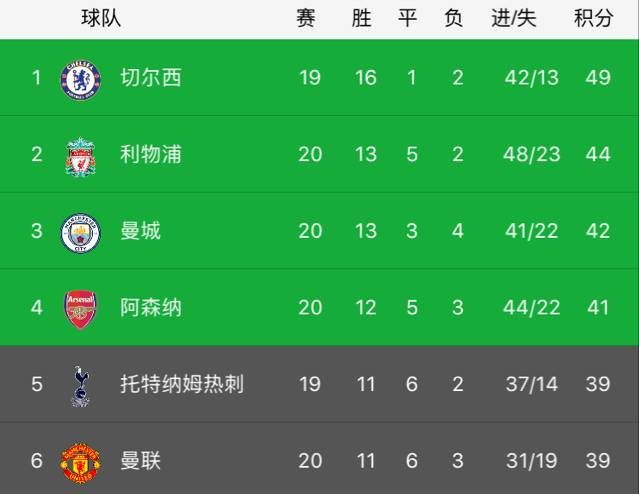Image resolution: width=639 pixels, height=494 pixels.
Task: Click Liverpool's 48/23 goals value
Action: pos(532,154)
